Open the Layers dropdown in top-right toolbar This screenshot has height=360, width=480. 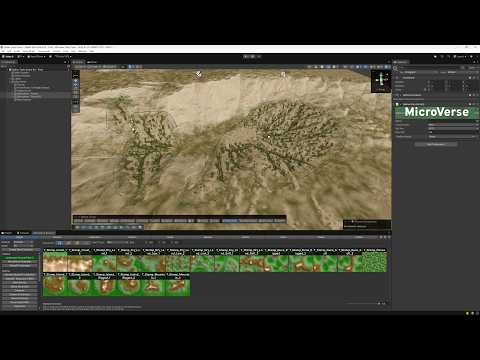(x=461, y=57)
